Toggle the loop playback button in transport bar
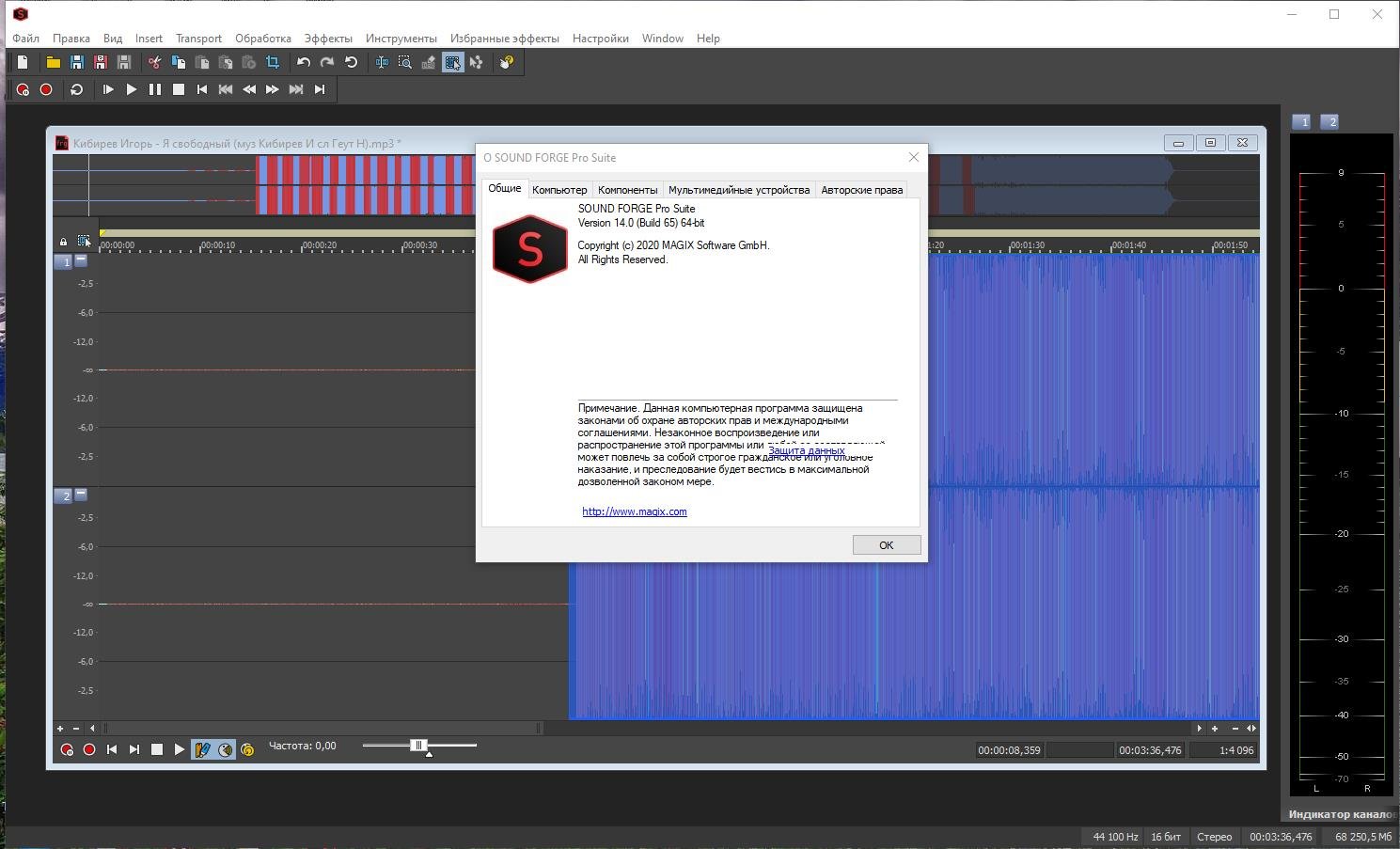This screenshot has width=1400, height=849. 77,90
